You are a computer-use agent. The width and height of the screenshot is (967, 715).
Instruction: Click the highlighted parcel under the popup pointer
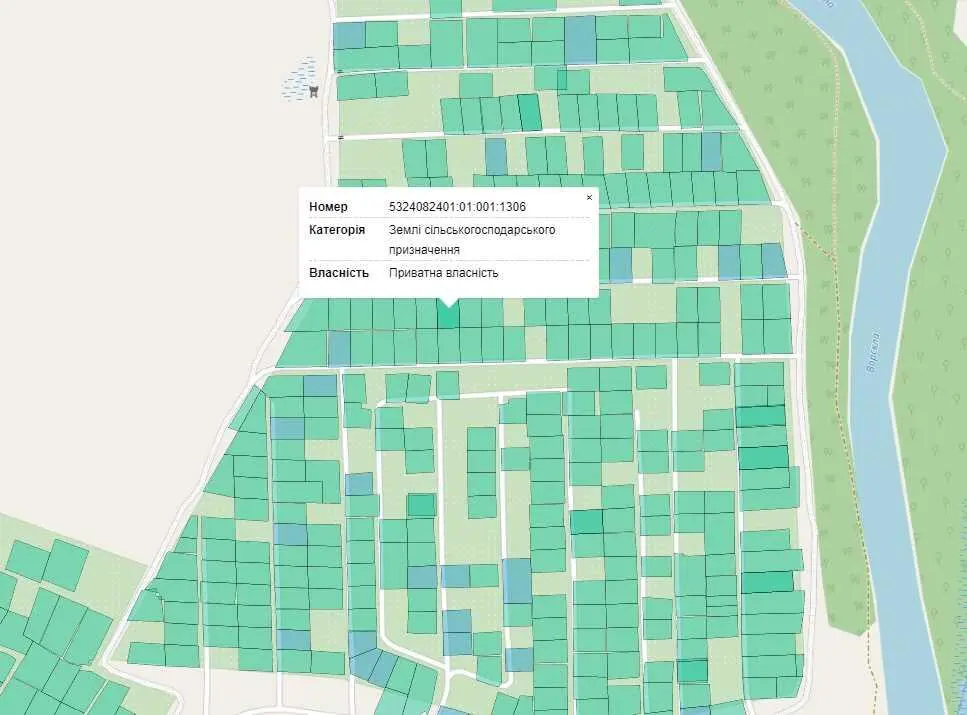coord(448,316)
